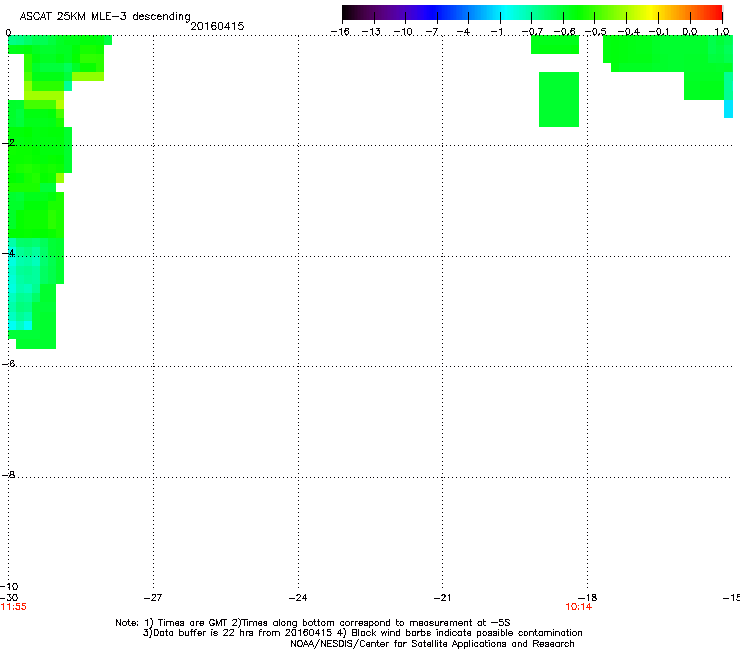Screen dimensions: 740x650
Task: Click the colorbar label 0.0
Action: 690,32
